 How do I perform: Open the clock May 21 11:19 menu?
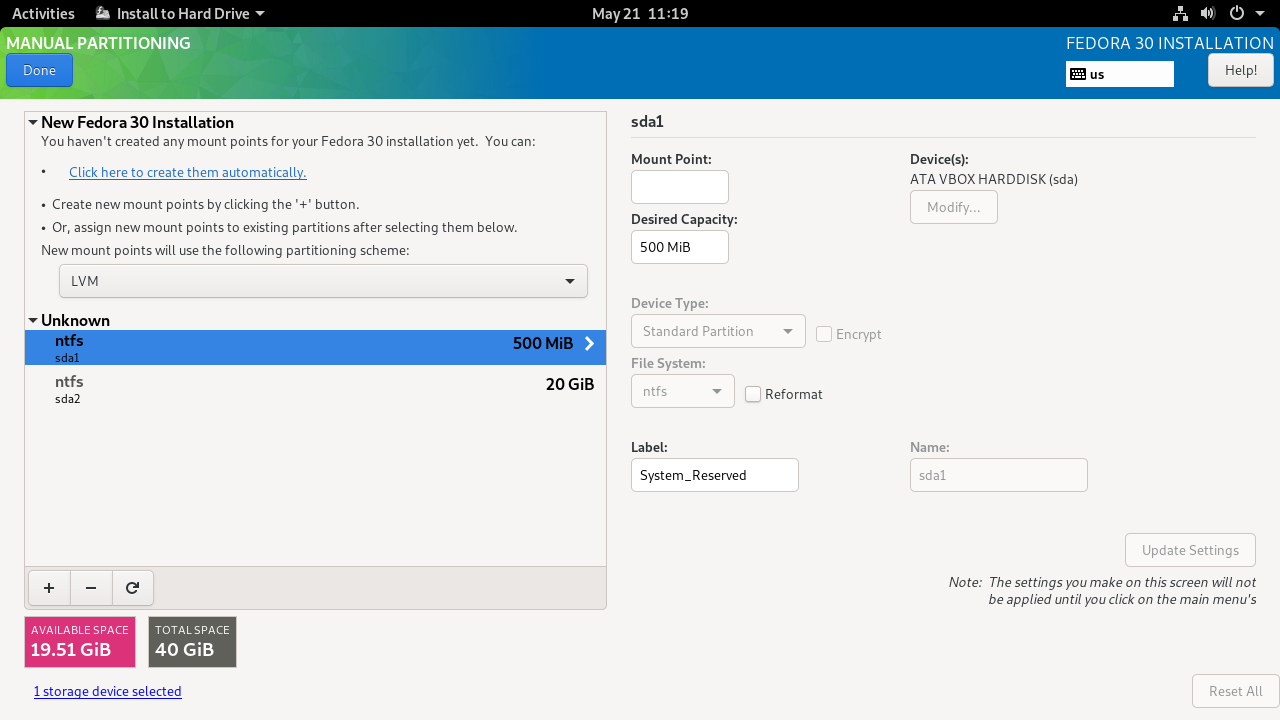point(640,14)
